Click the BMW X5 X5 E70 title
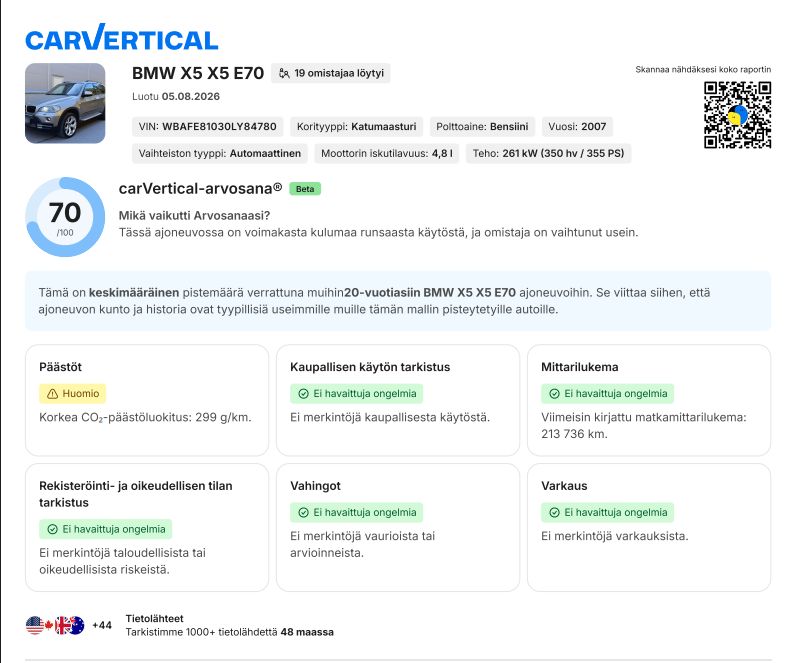 (198, 73)
